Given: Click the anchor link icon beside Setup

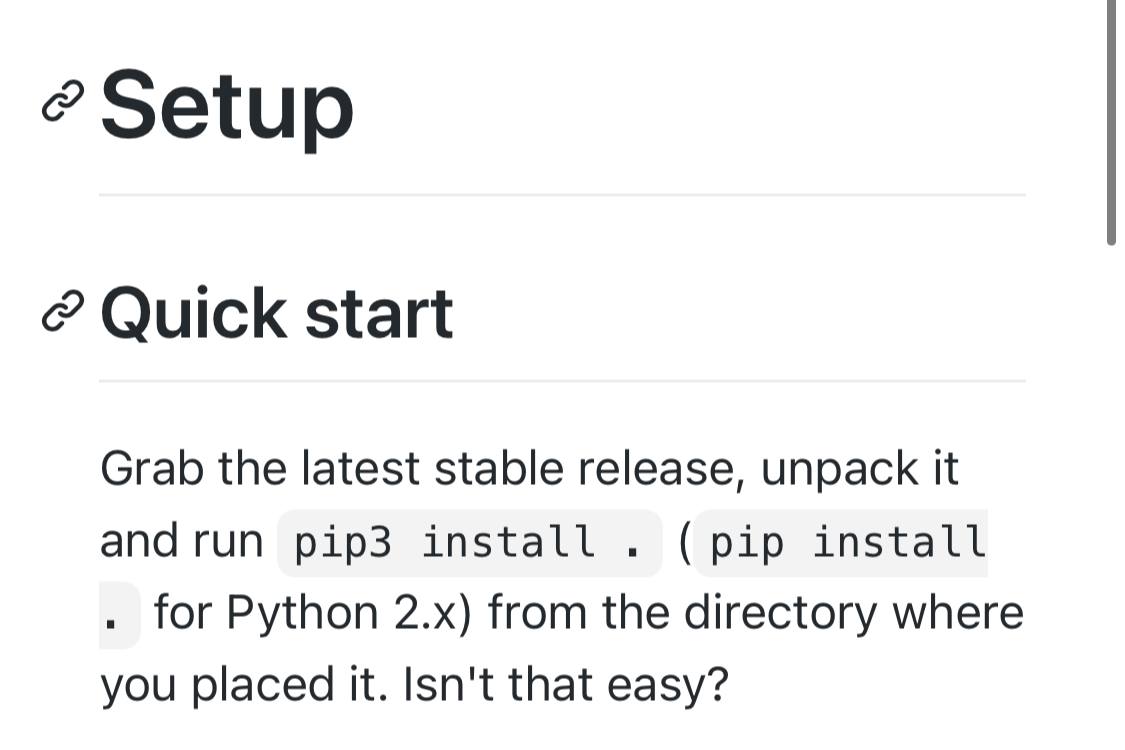Looking at the screenshot, I should point(62,101).
